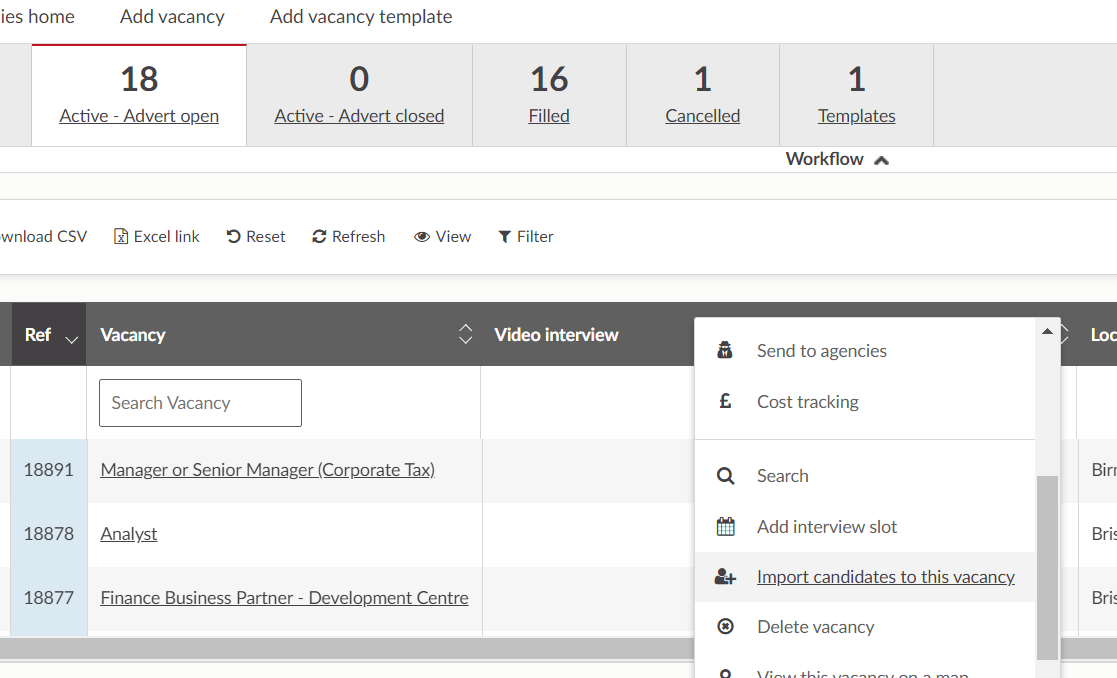The width and height of the screenshot is (1117, 678).
Task: Refresh the vacancy list
Action: (348, 237)
